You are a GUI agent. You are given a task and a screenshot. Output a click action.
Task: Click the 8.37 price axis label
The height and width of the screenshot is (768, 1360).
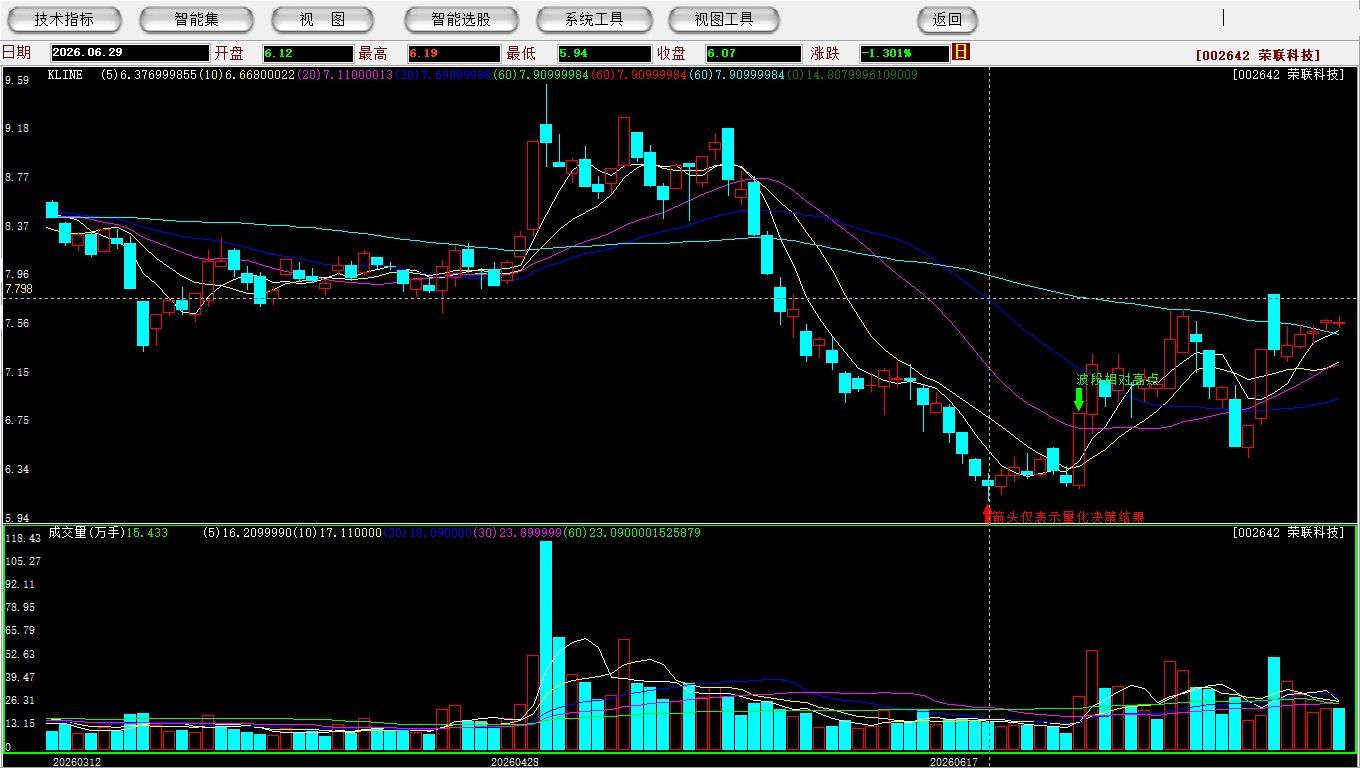16,227
